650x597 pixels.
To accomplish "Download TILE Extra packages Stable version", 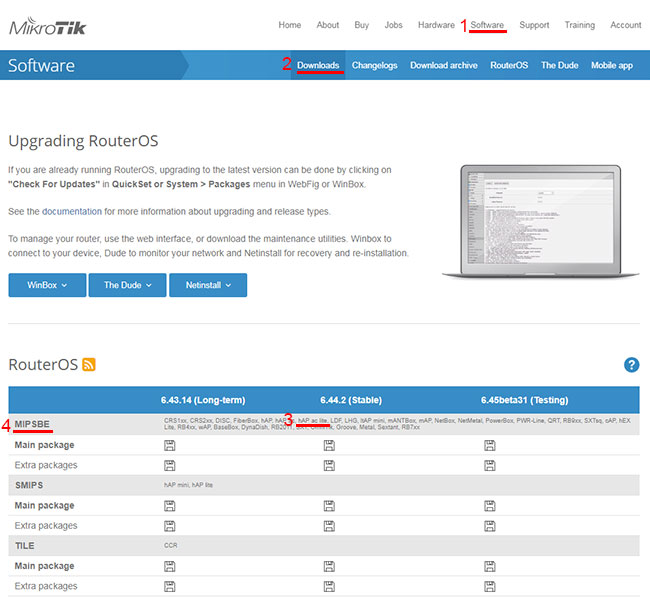I will 329,586.
